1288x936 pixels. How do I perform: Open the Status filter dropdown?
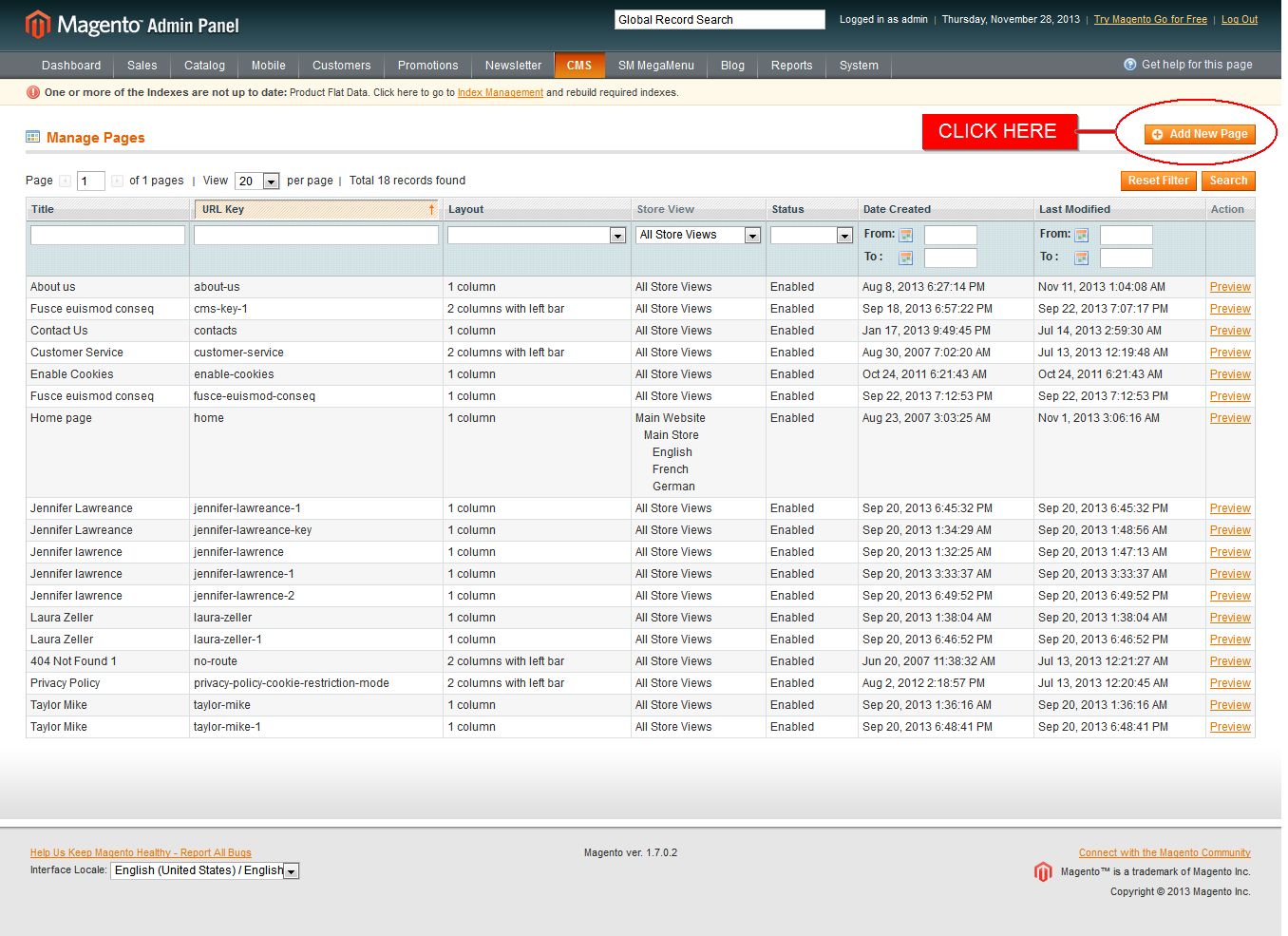[811, 235]
